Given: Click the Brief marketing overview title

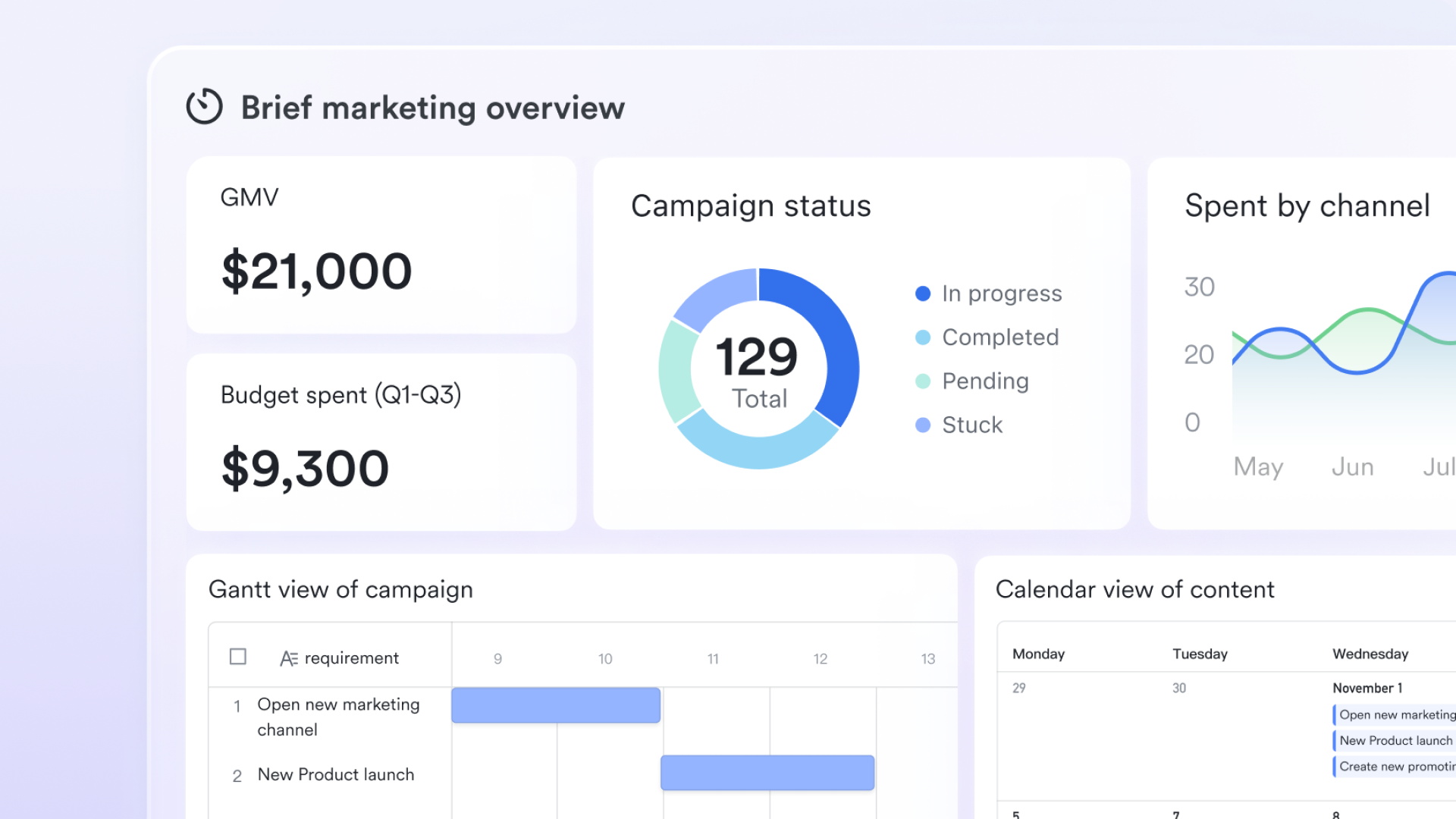Looking at the screenshot, I should point(433,108).
